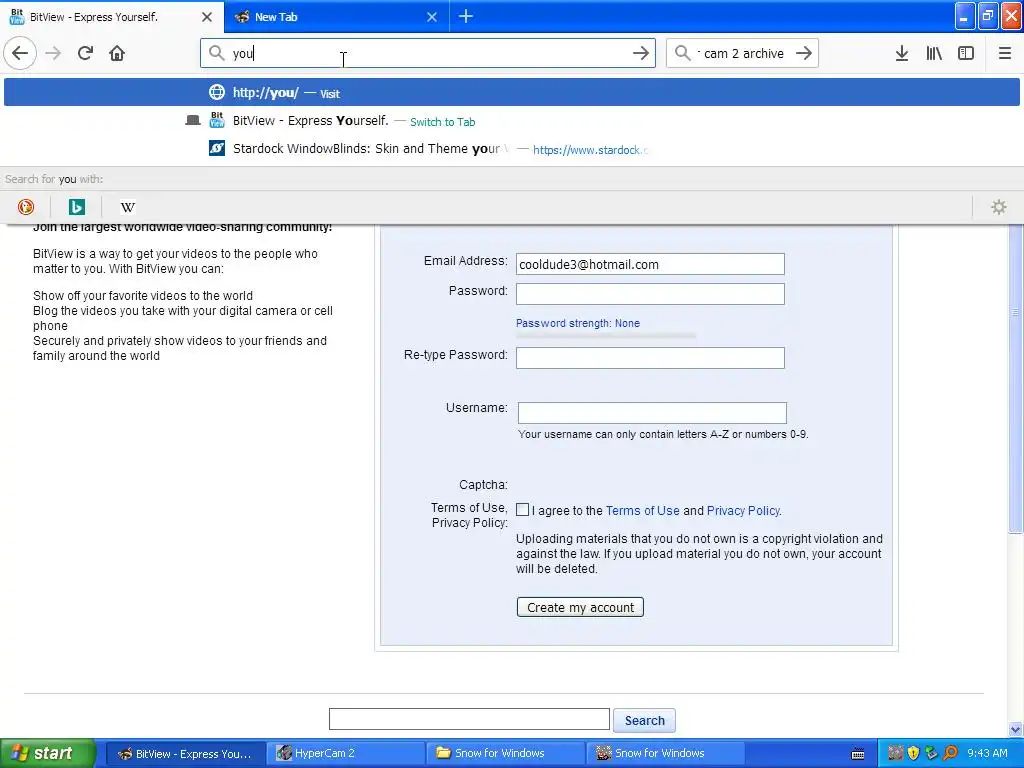The height and width of the screenshot is (768, 1024).
Task: Select BitView Switch to Tab suggestion
Action: 511,121
